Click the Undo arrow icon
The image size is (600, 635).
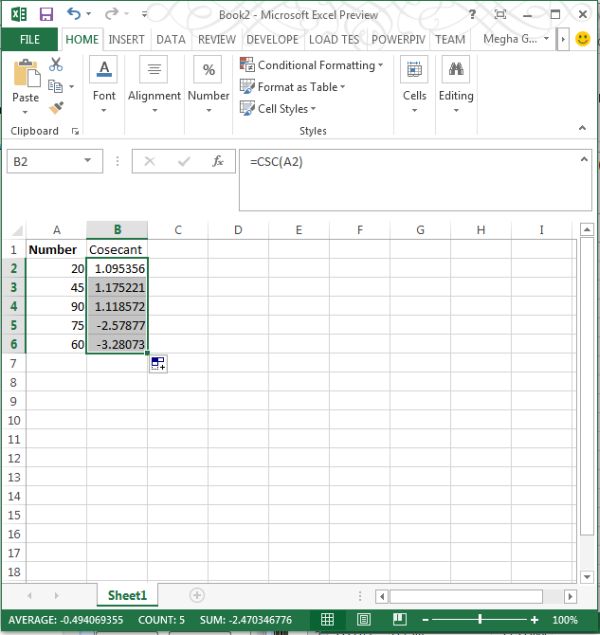pos(74,14)
